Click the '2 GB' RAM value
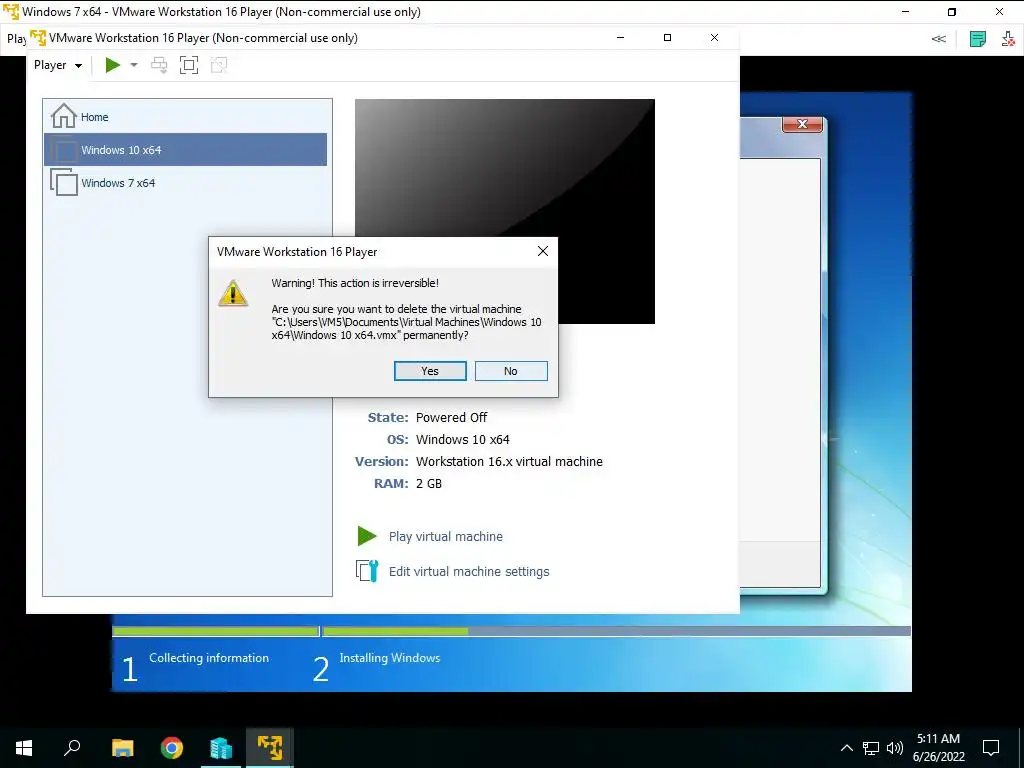1024x768 pixels. click(x=428, y=484)
